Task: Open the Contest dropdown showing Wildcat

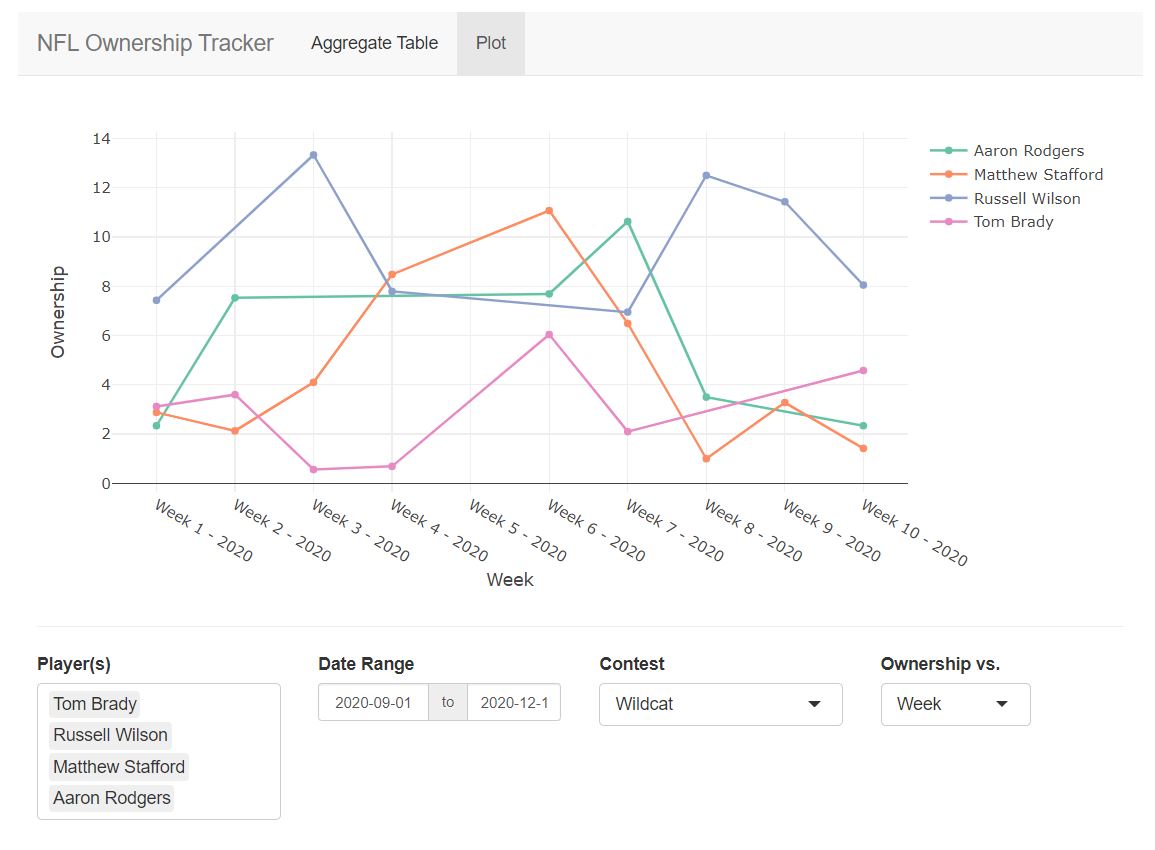Action: pos(720,704)
